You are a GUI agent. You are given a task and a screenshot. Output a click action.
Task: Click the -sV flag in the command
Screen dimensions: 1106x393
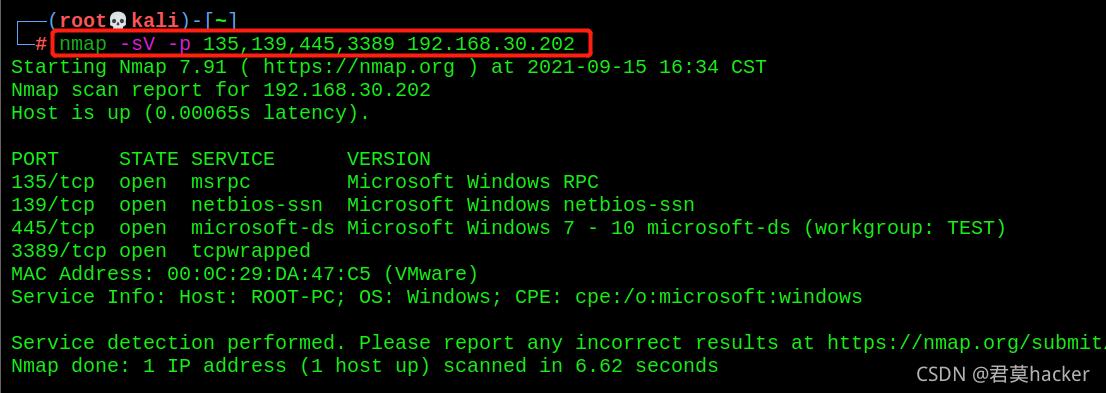[x=137, y=44]
